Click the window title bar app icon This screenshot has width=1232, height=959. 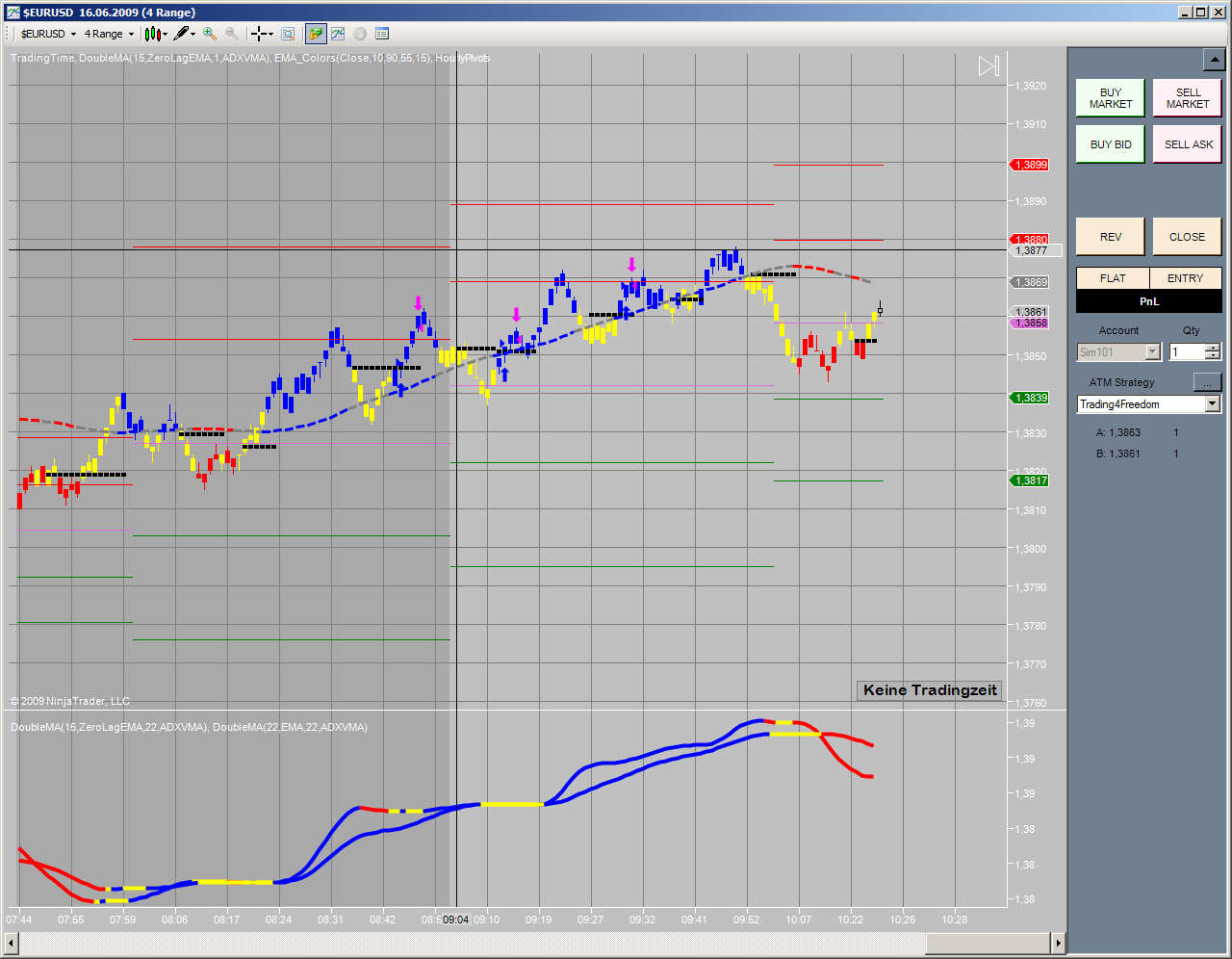coord(13,13)
